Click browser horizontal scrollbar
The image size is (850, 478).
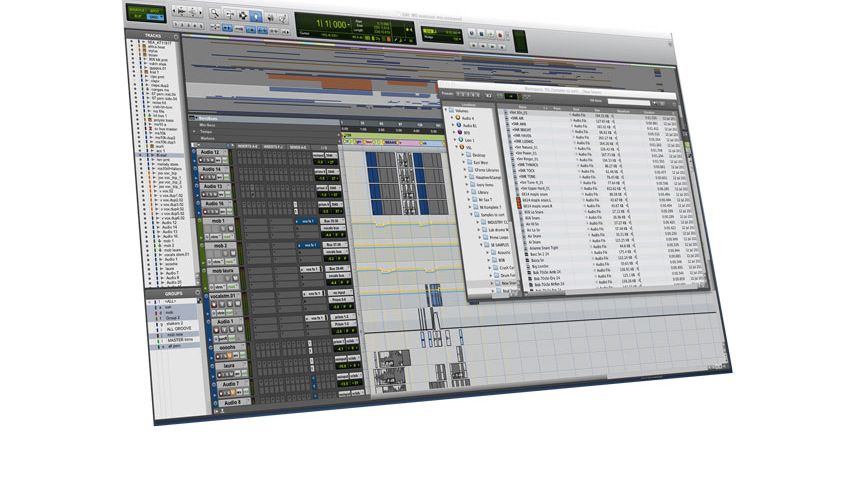pos(615,290)
